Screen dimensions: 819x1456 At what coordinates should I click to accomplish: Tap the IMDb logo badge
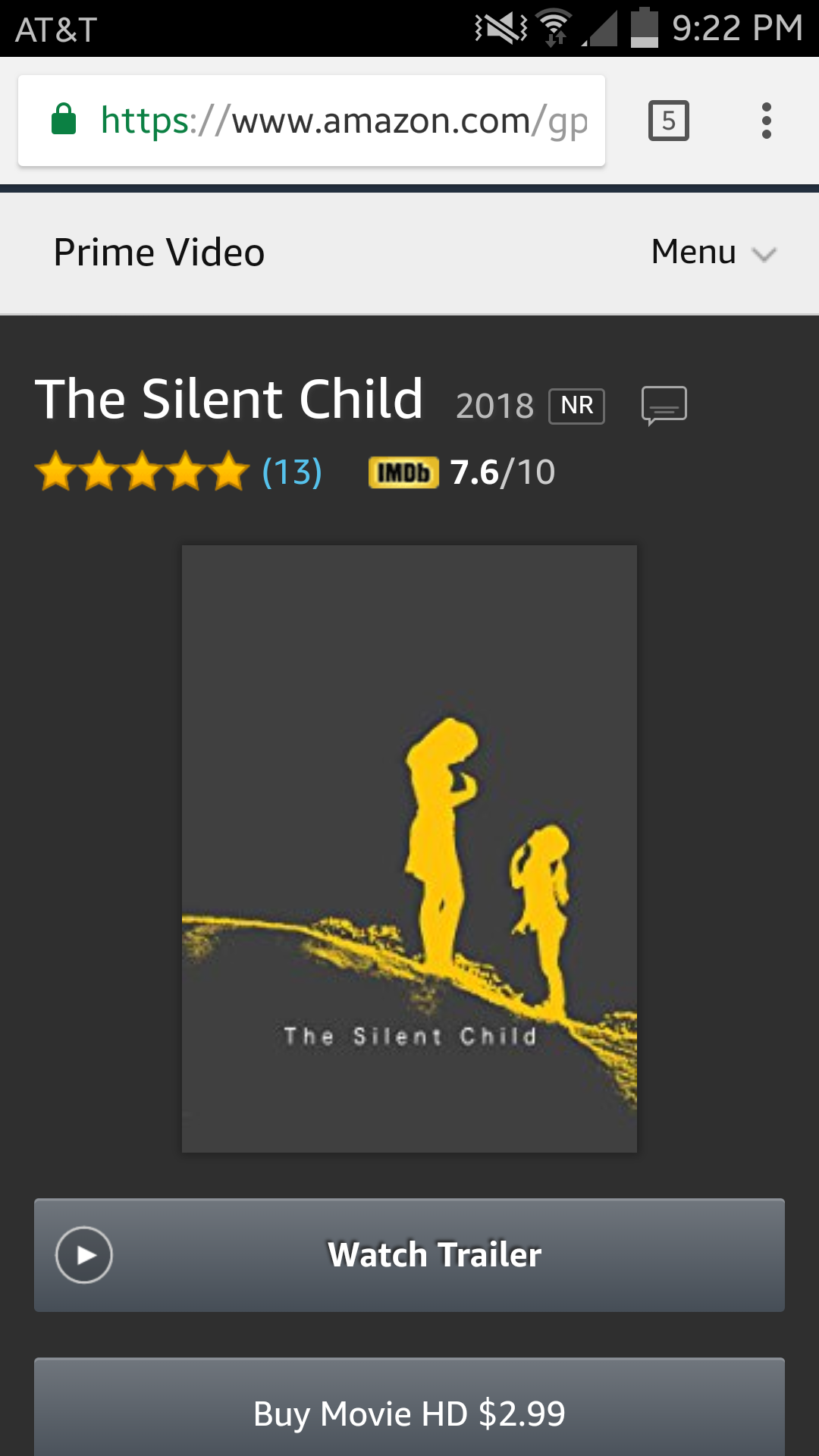(x=403, y=472)
